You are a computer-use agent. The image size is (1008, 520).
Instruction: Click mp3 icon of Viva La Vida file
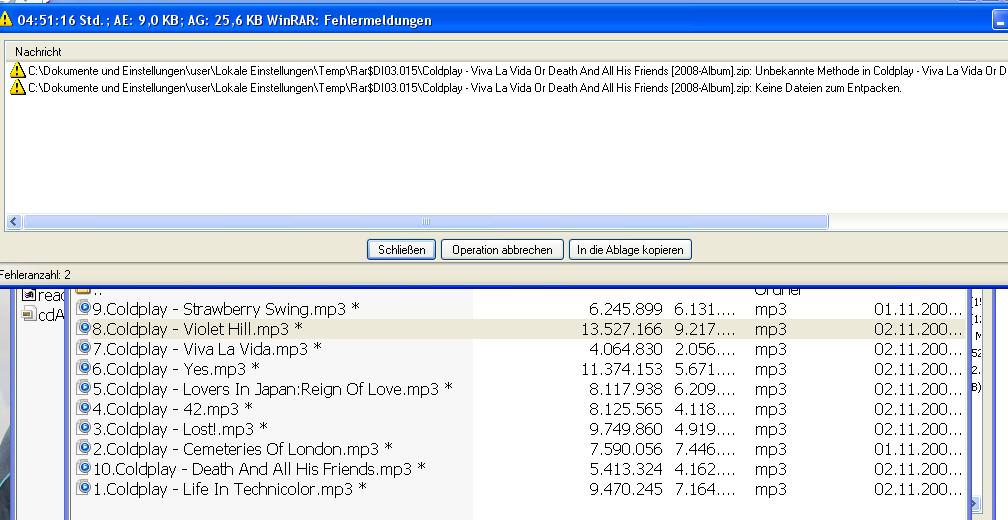pyautogui.click(x=83, y=348)
